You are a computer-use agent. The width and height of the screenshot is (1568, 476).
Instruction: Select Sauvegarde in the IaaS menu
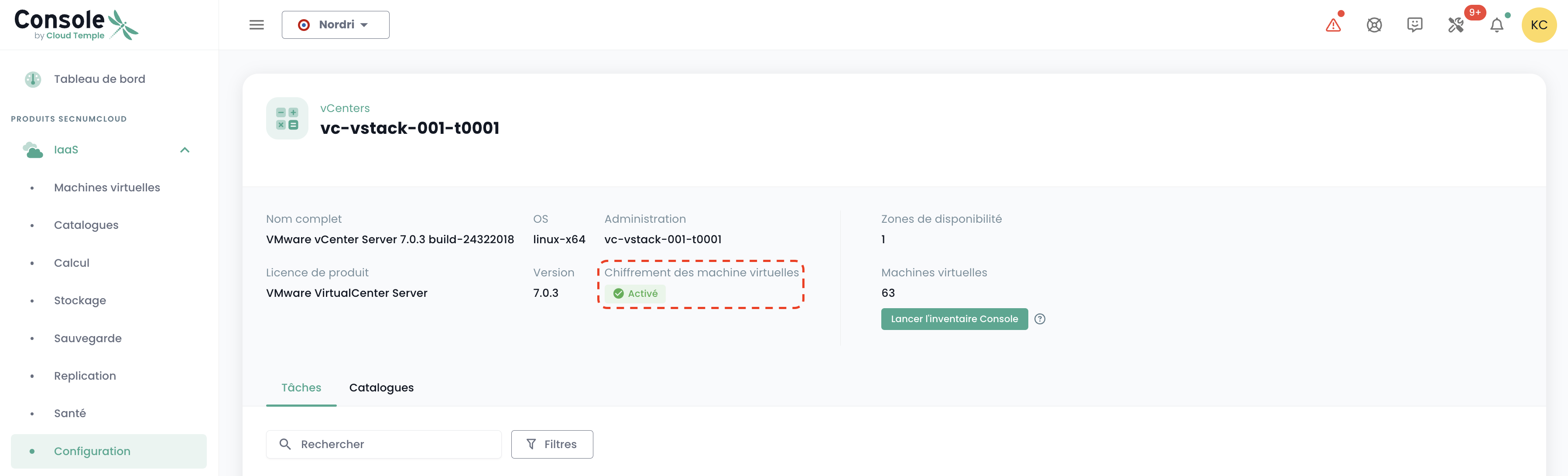88,339
